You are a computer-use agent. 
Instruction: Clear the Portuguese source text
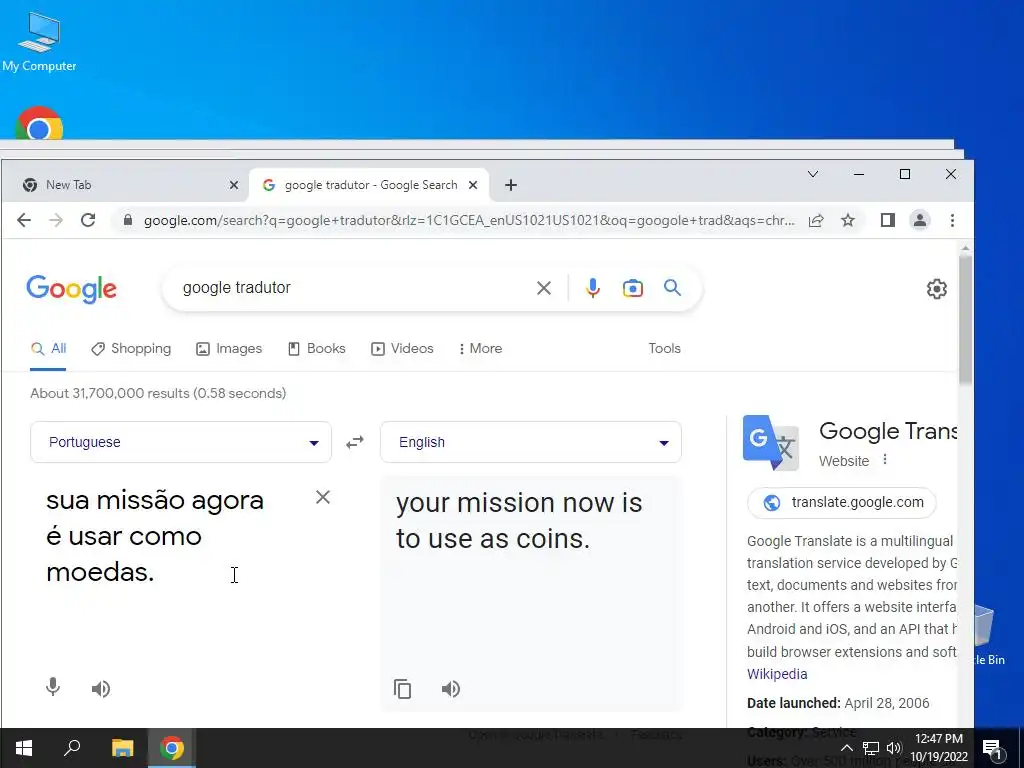pyautogui.click(x=323, y=498)
